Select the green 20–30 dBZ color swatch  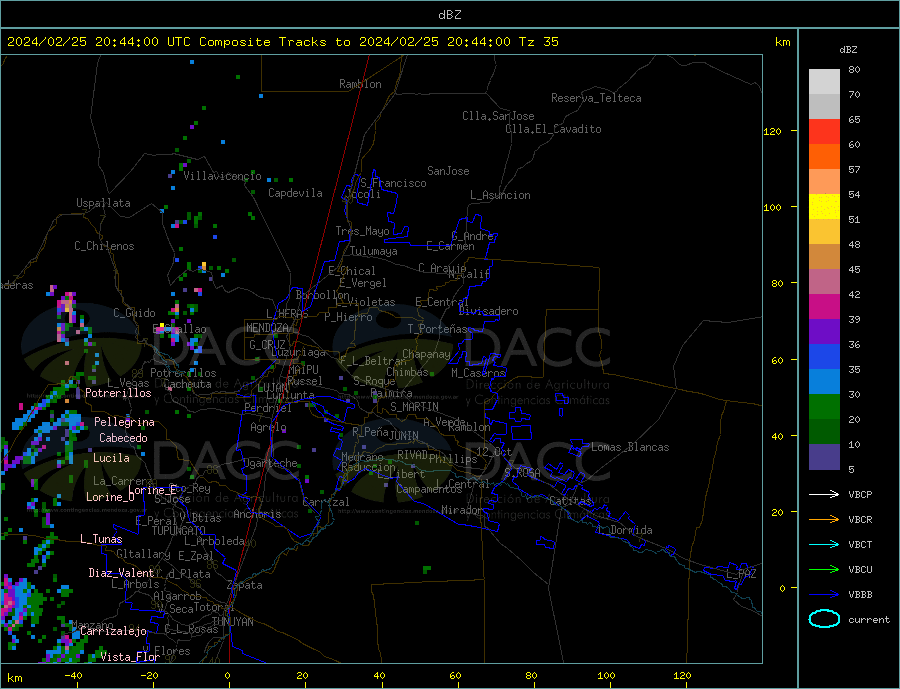(824, 407)
